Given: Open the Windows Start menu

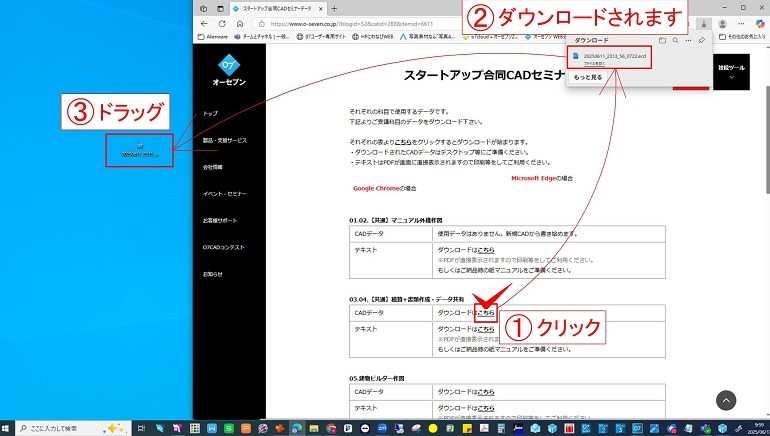Looking at the screenshot, I should point(9,427).
